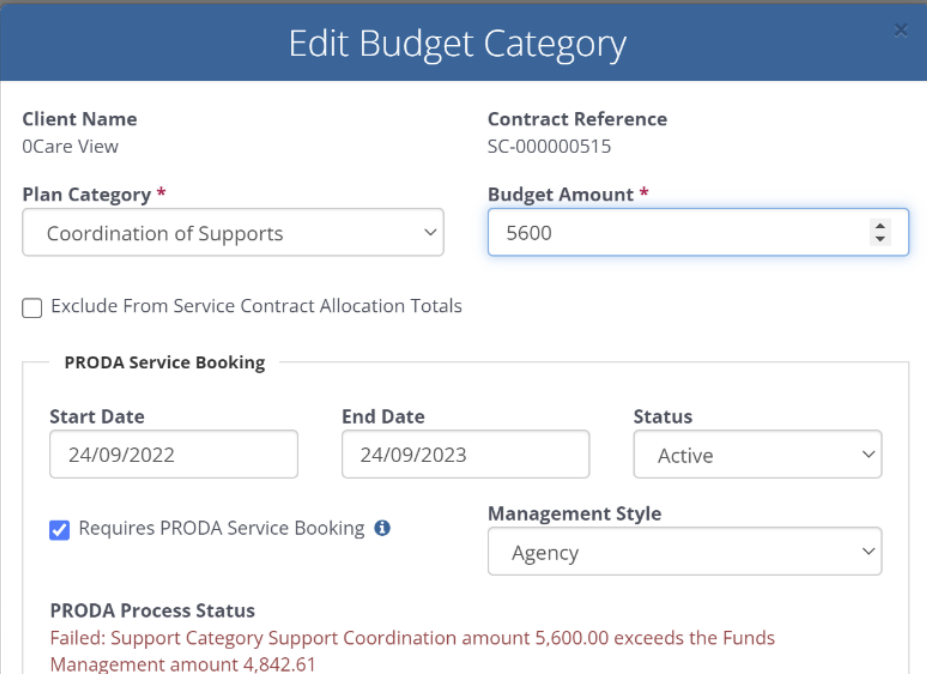Increase Budget Amount with the up stepper arrow
927x674 pixels.
[880, 225]
